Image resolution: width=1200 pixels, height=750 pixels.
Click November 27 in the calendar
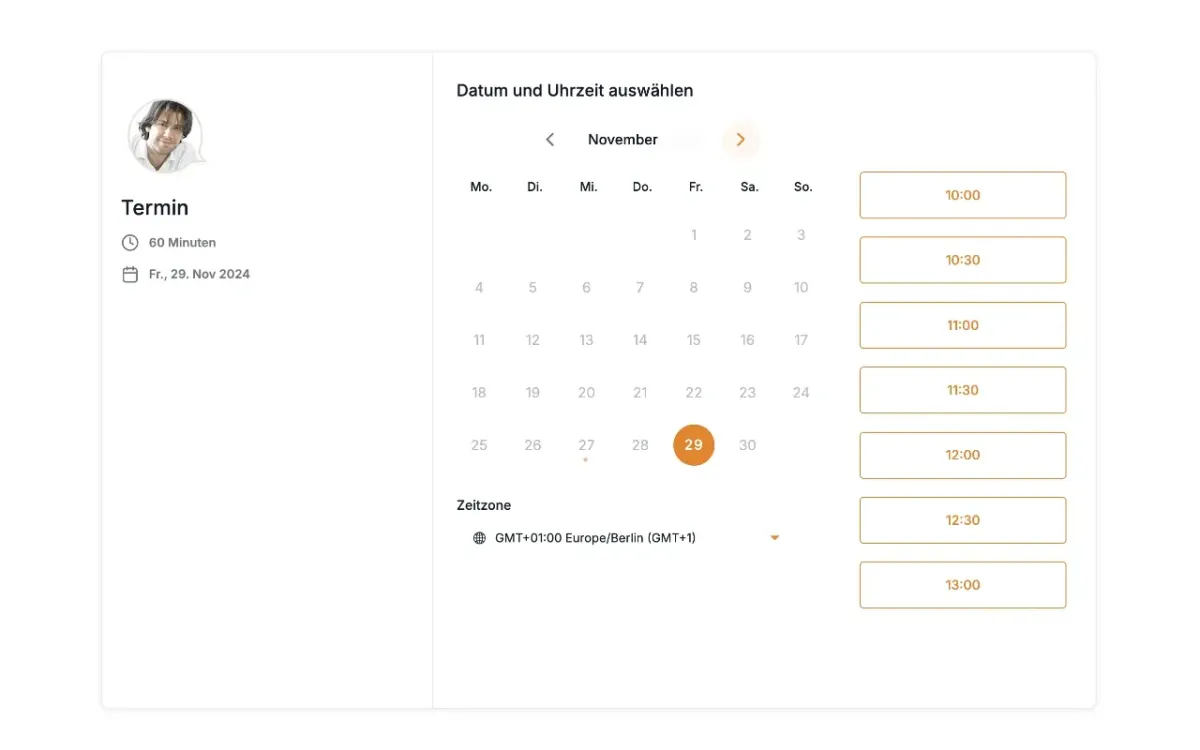coord(586,445)
